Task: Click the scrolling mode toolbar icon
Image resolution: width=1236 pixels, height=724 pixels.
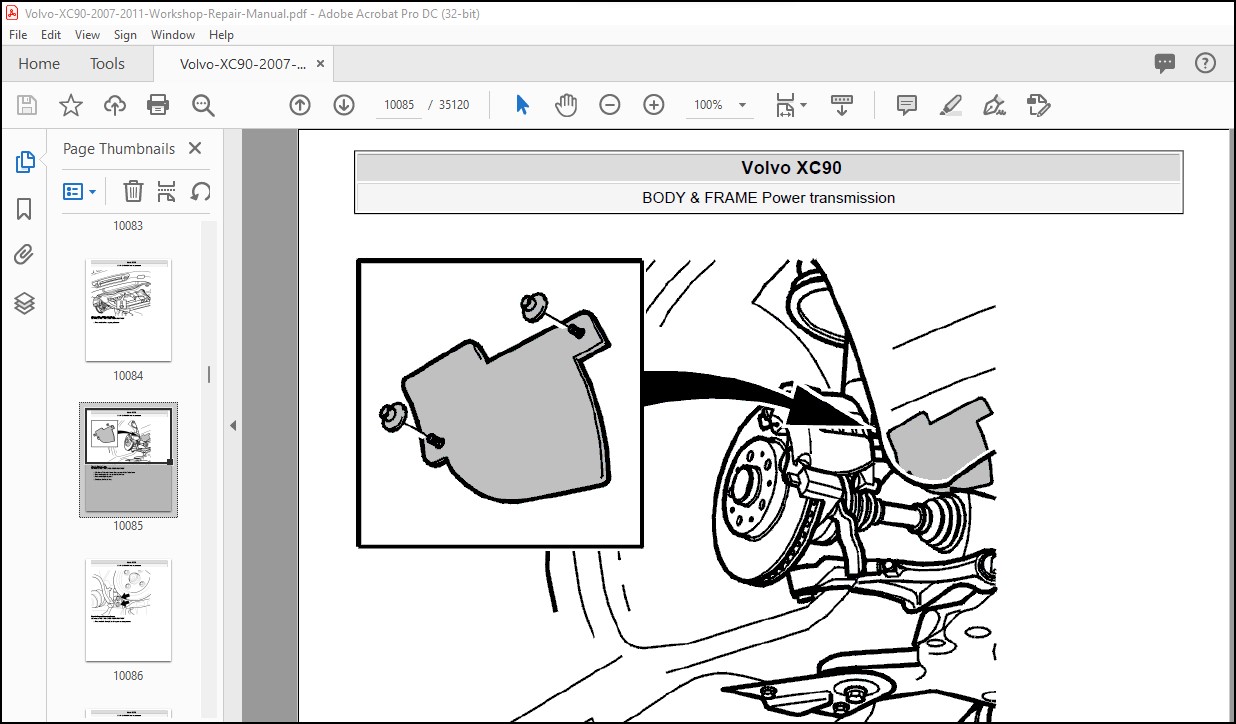Action: coord(842,105)
